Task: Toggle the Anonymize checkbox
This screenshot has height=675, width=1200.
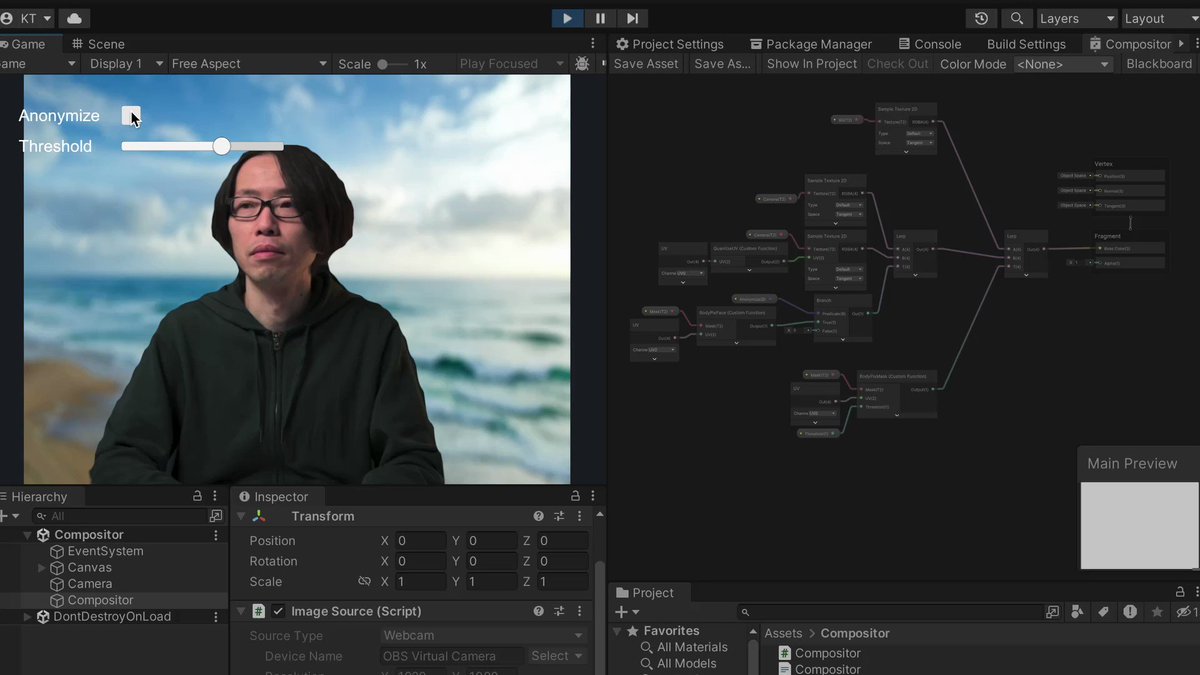Action: 132,115
